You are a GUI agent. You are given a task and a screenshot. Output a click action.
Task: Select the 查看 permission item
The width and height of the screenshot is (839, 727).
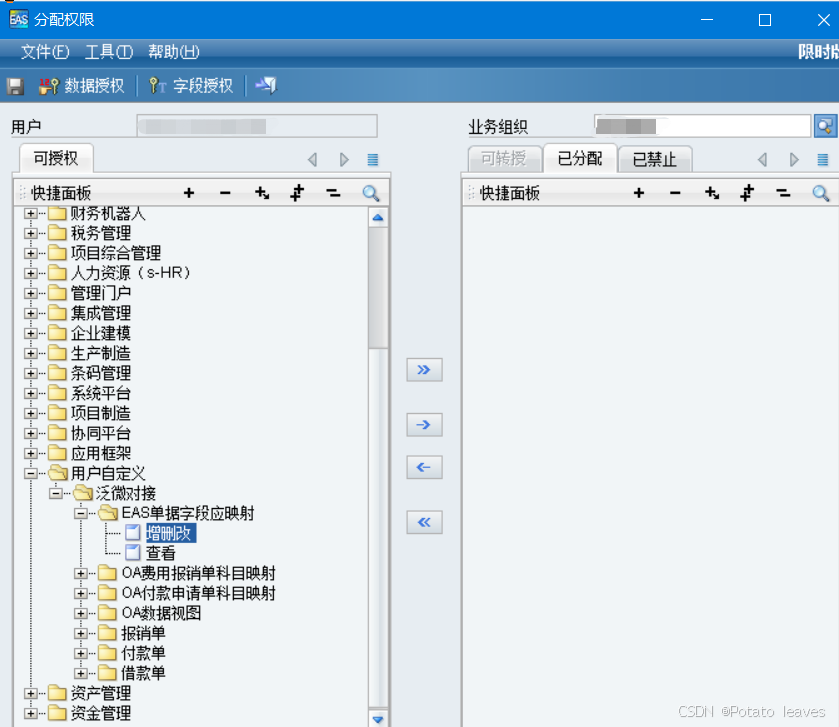coord(161,553)
